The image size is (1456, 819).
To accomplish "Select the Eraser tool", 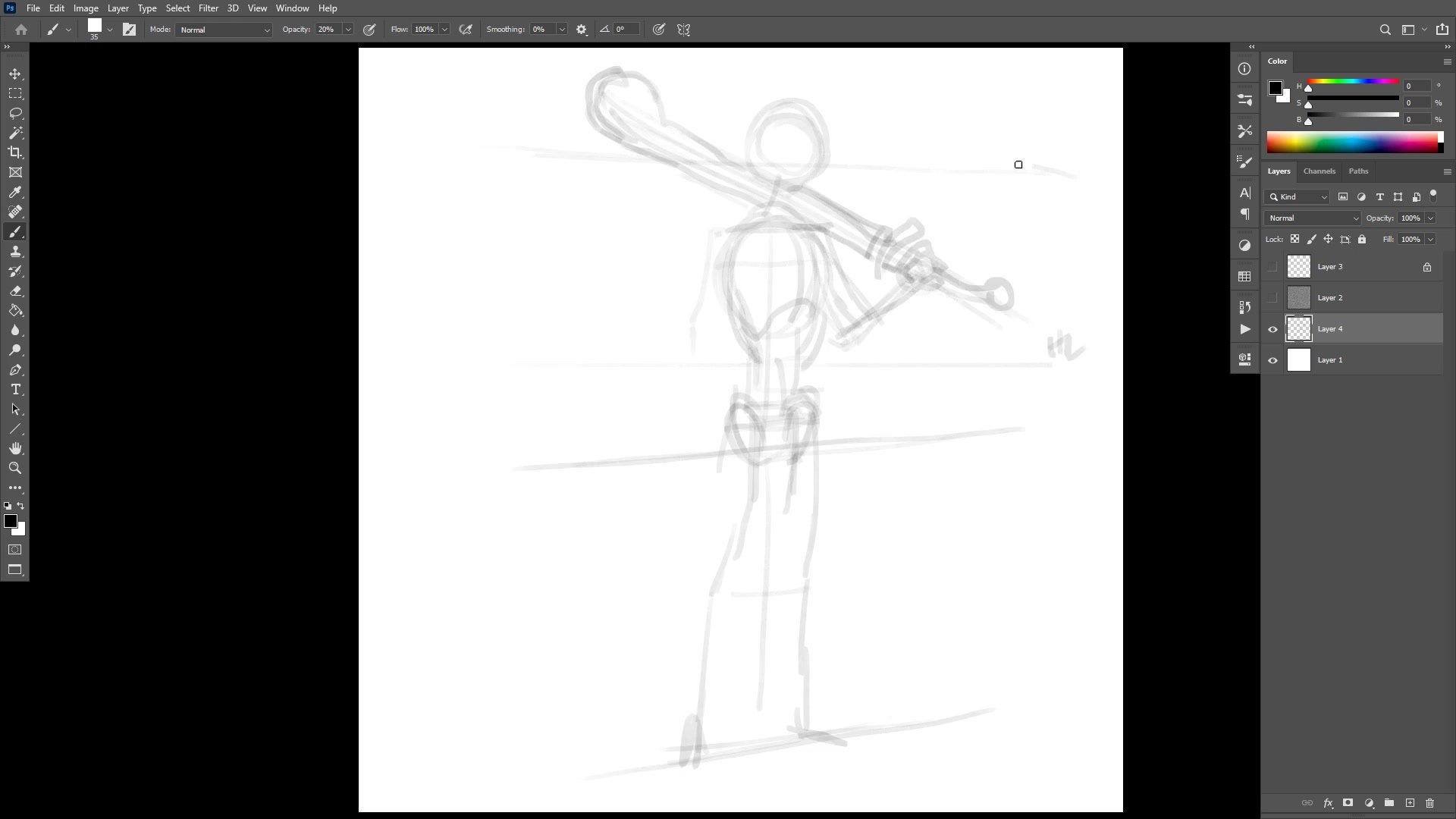I will click(15, 291).
